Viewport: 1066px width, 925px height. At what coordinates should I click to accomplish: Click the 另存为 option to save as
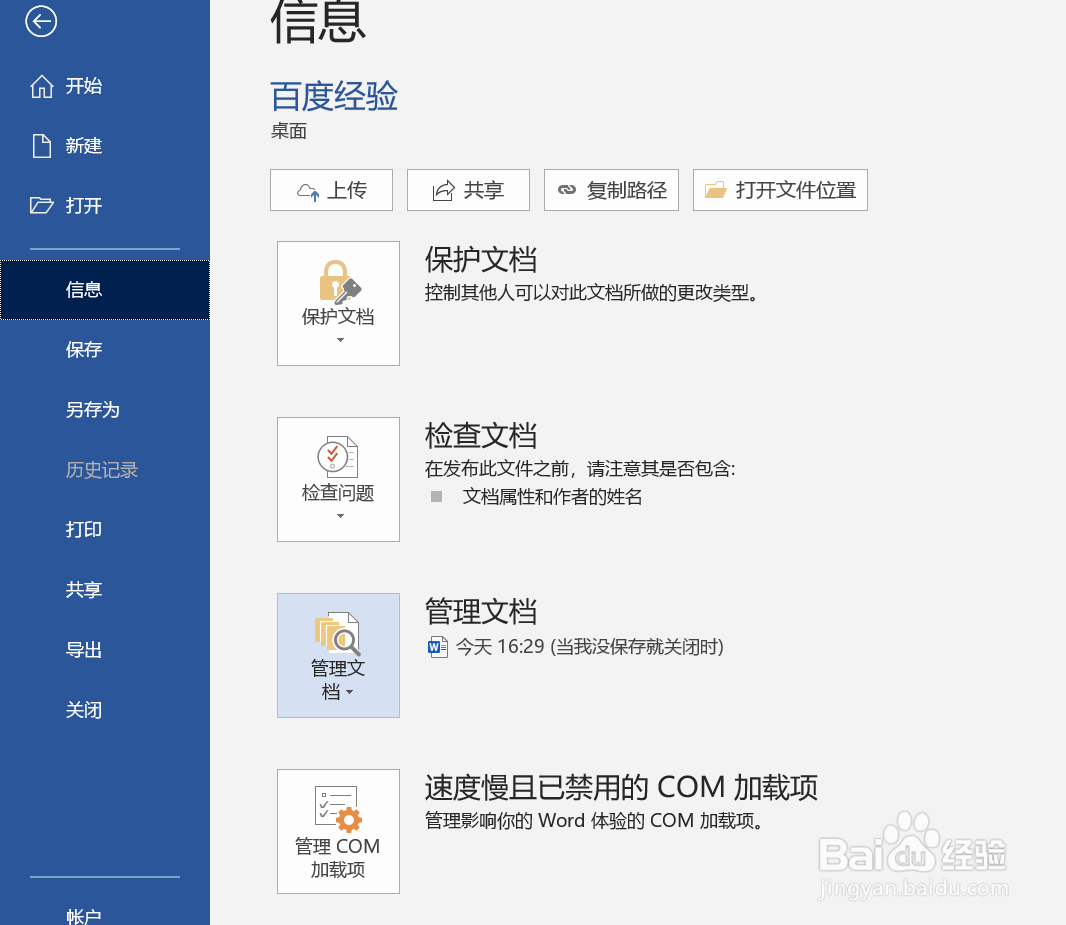91,409
